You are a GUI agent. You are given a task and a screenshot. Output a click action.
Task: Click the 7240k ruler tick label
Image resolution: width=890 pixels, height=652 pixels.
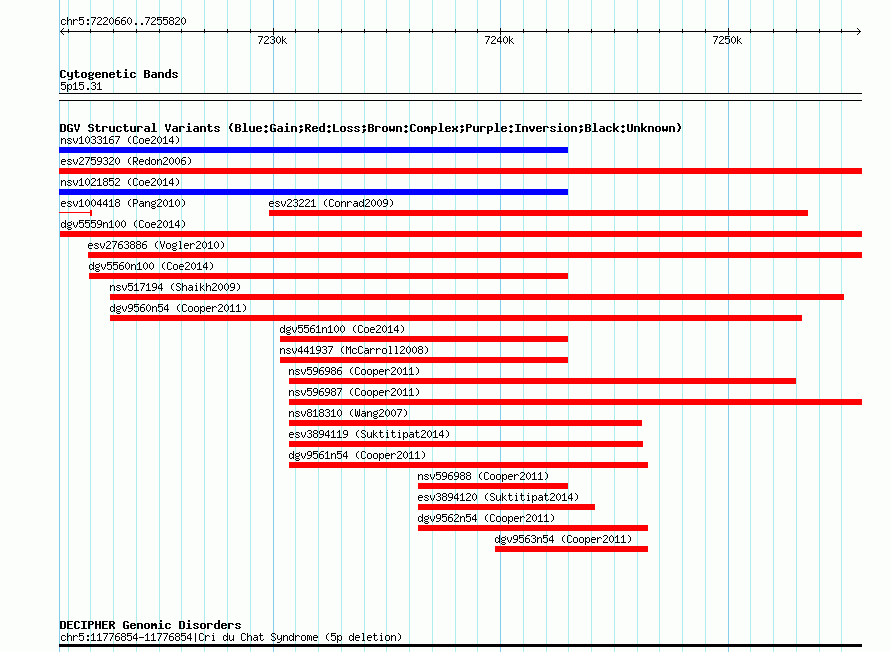point(499,40)
